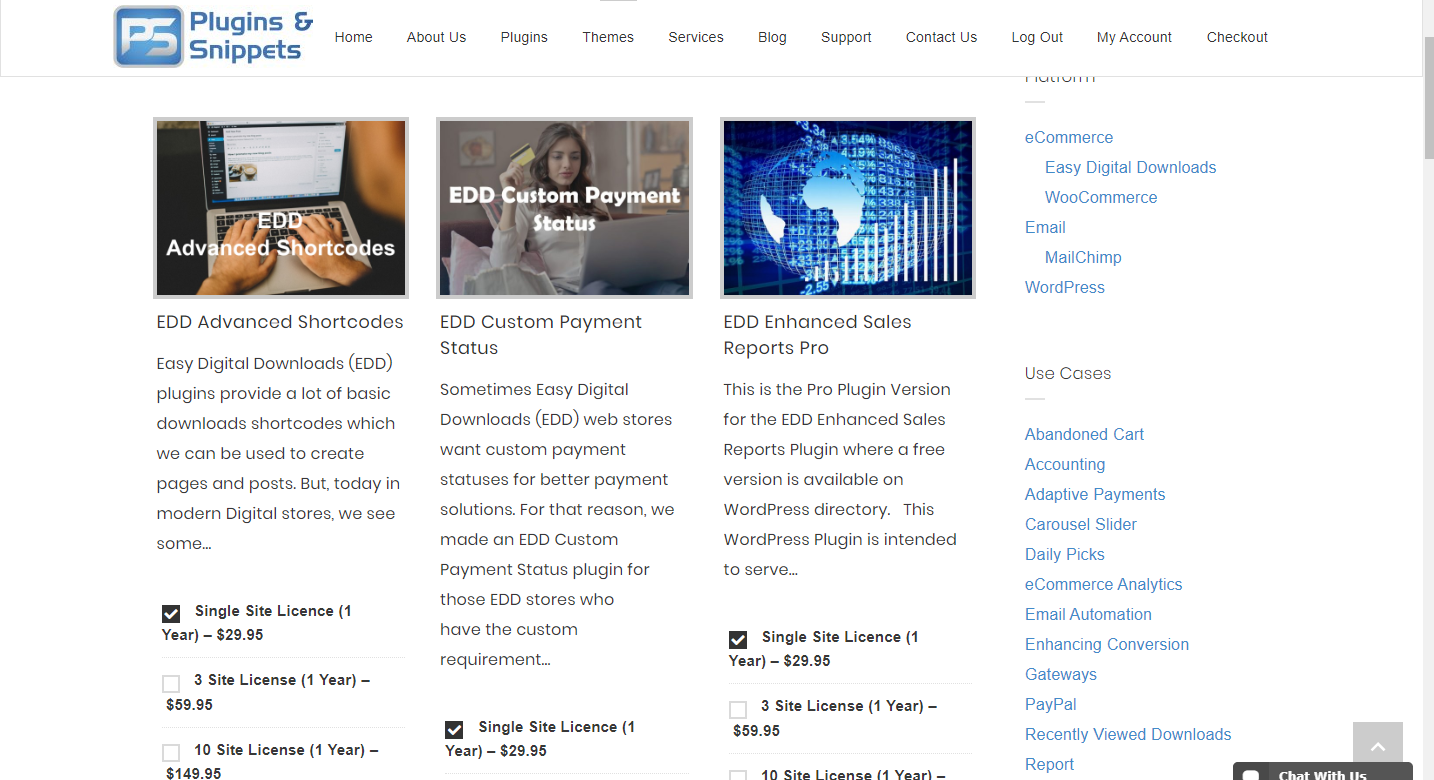Open the Themes menu
The image size is (1434, 780).
608,37
